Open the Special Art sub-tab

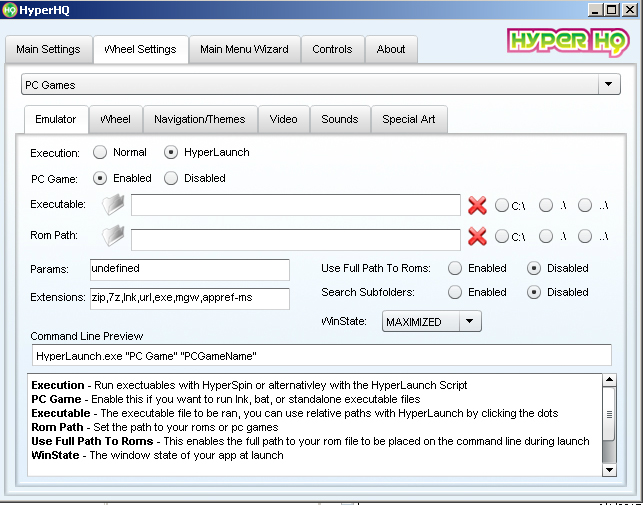pos(409,119)
